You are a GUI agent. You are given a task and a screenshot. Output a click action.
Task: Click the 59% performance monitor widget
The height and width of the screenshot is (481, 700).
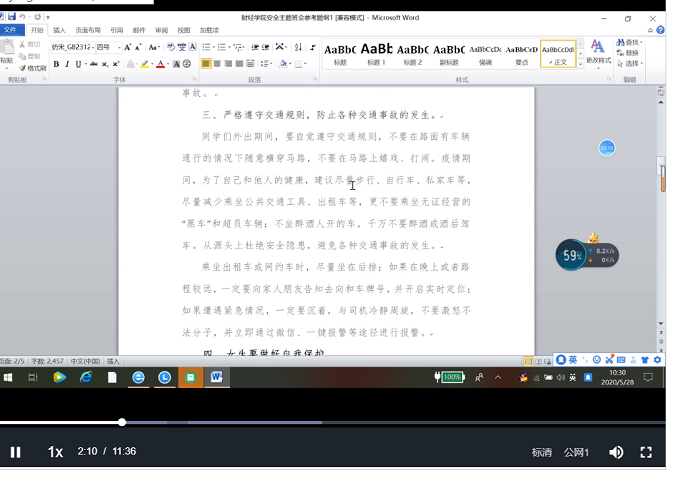point(572,255)
